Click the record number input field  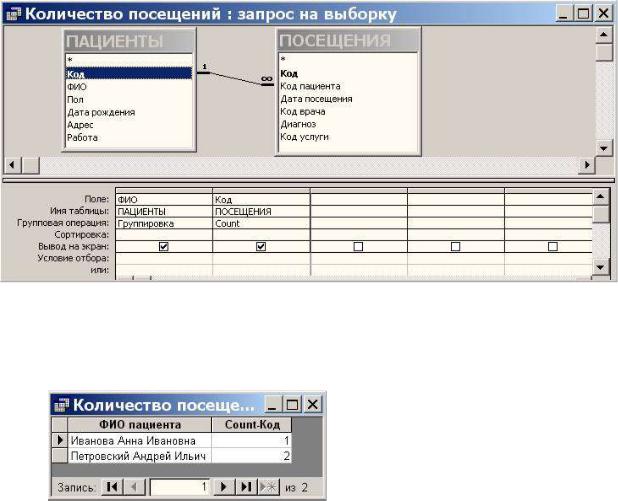click(180, 487)
